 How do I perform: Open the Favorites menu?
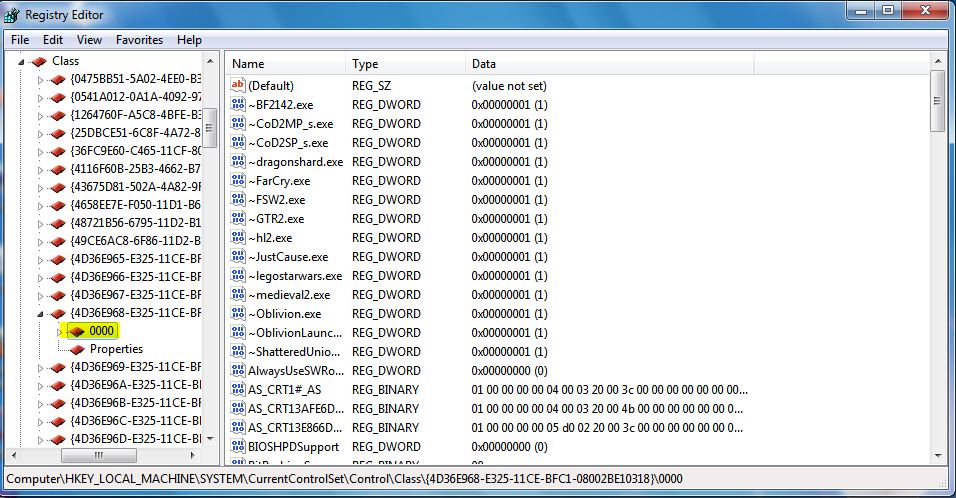pyautogui.click(x=140, y=40)
